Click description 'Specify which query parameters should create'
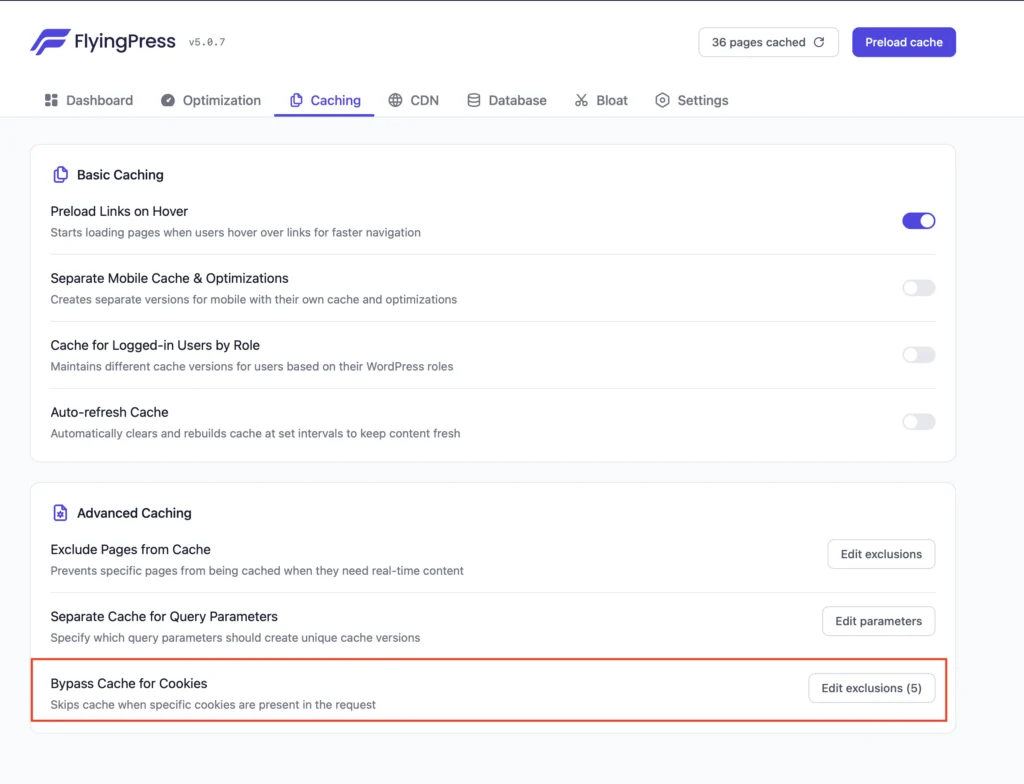The height and width of the screenshot is (784, 1024). 235,638
